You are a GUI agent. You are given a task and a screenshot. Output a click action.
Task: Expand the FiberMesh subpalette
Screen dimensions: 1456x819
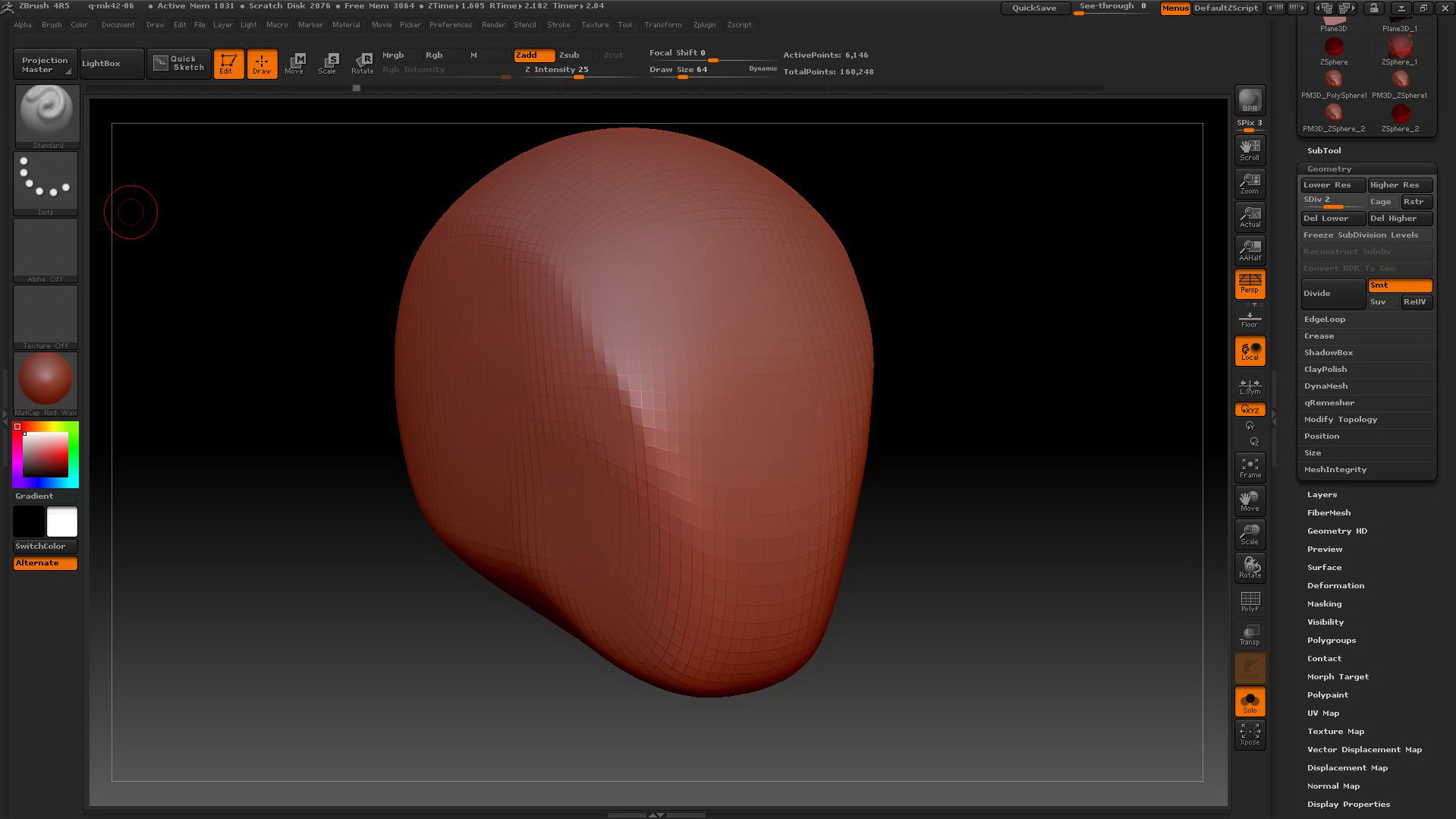[x=1329, y=513]
